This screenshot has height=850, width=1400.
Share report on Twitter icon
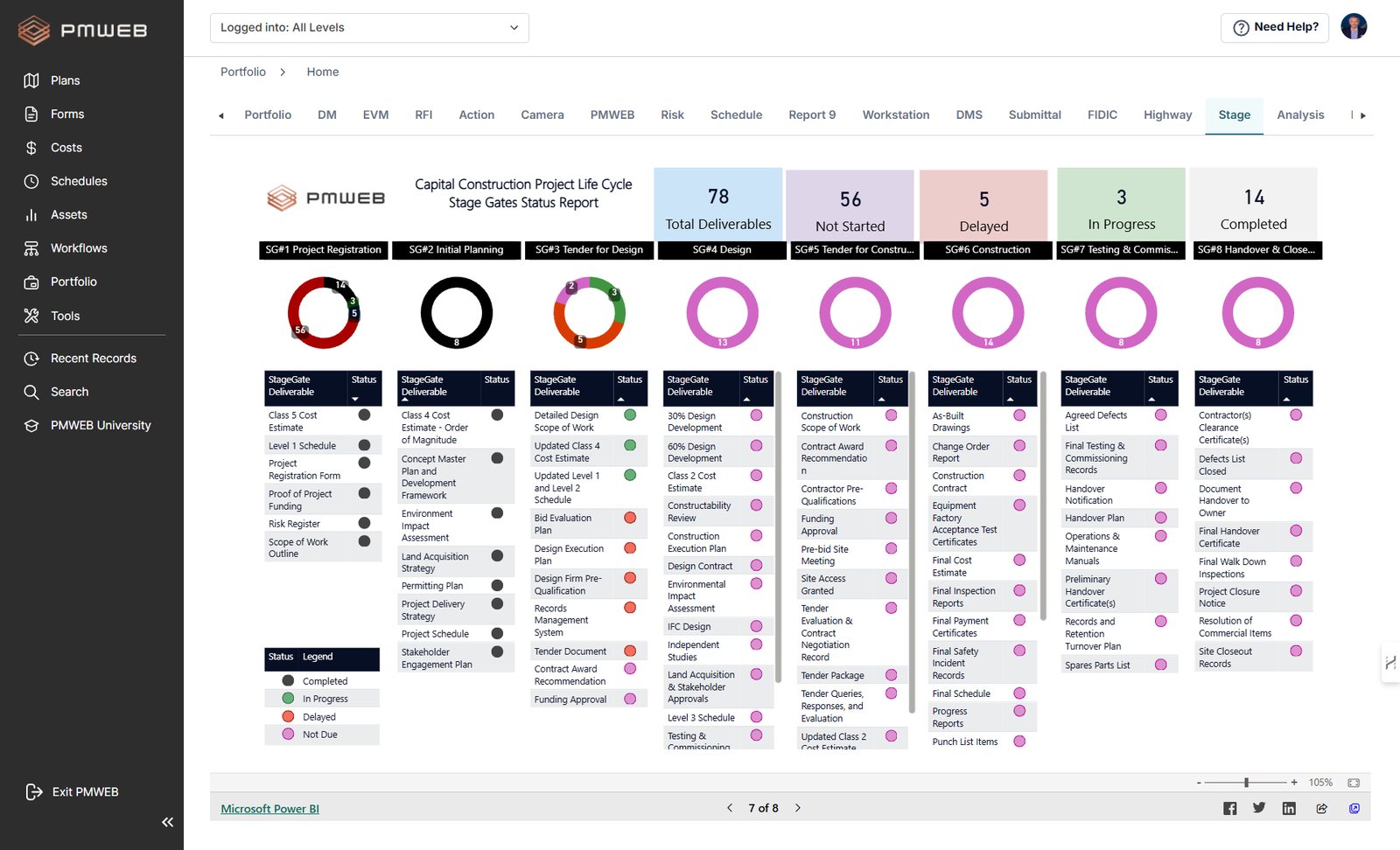click(1259, 808)
